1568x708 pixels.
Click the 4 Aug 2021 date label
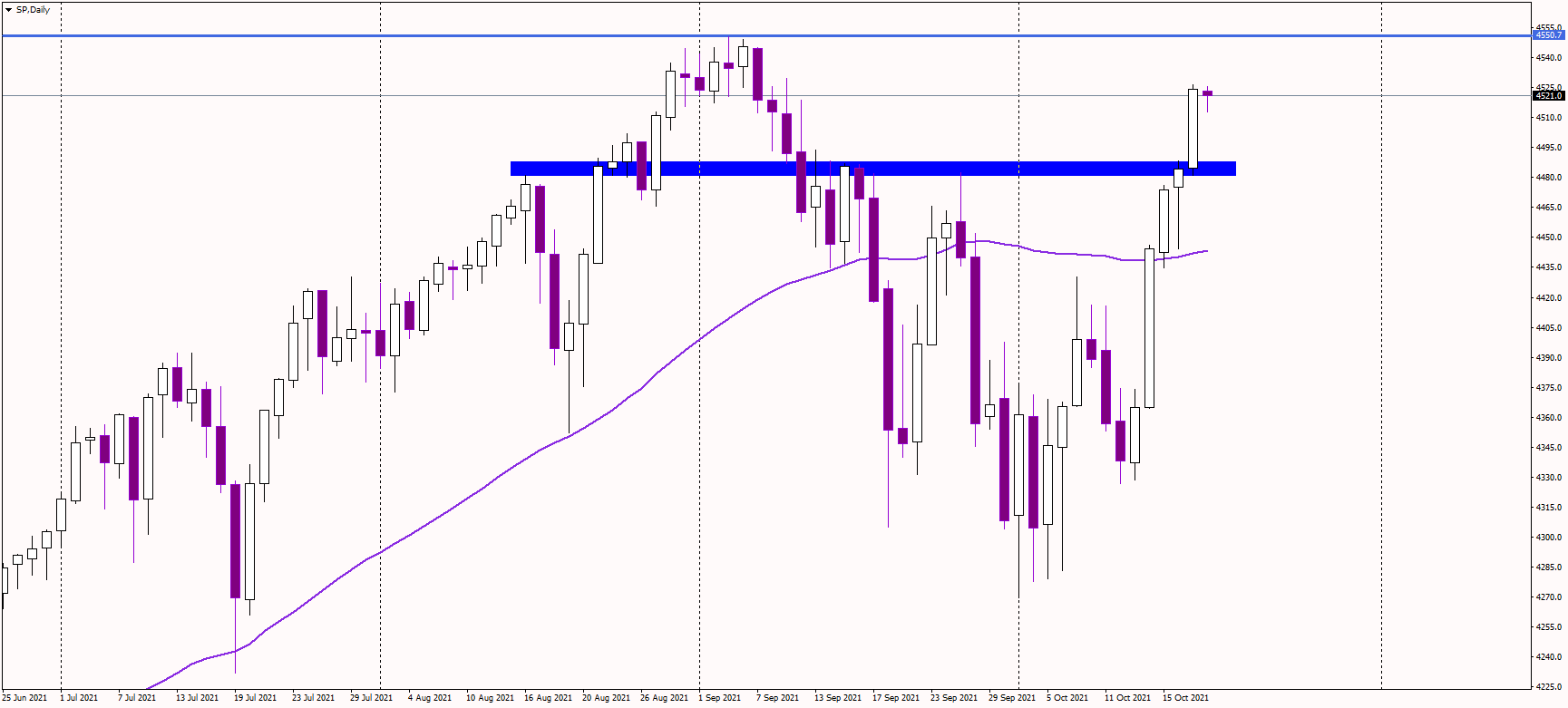(430, 698)
